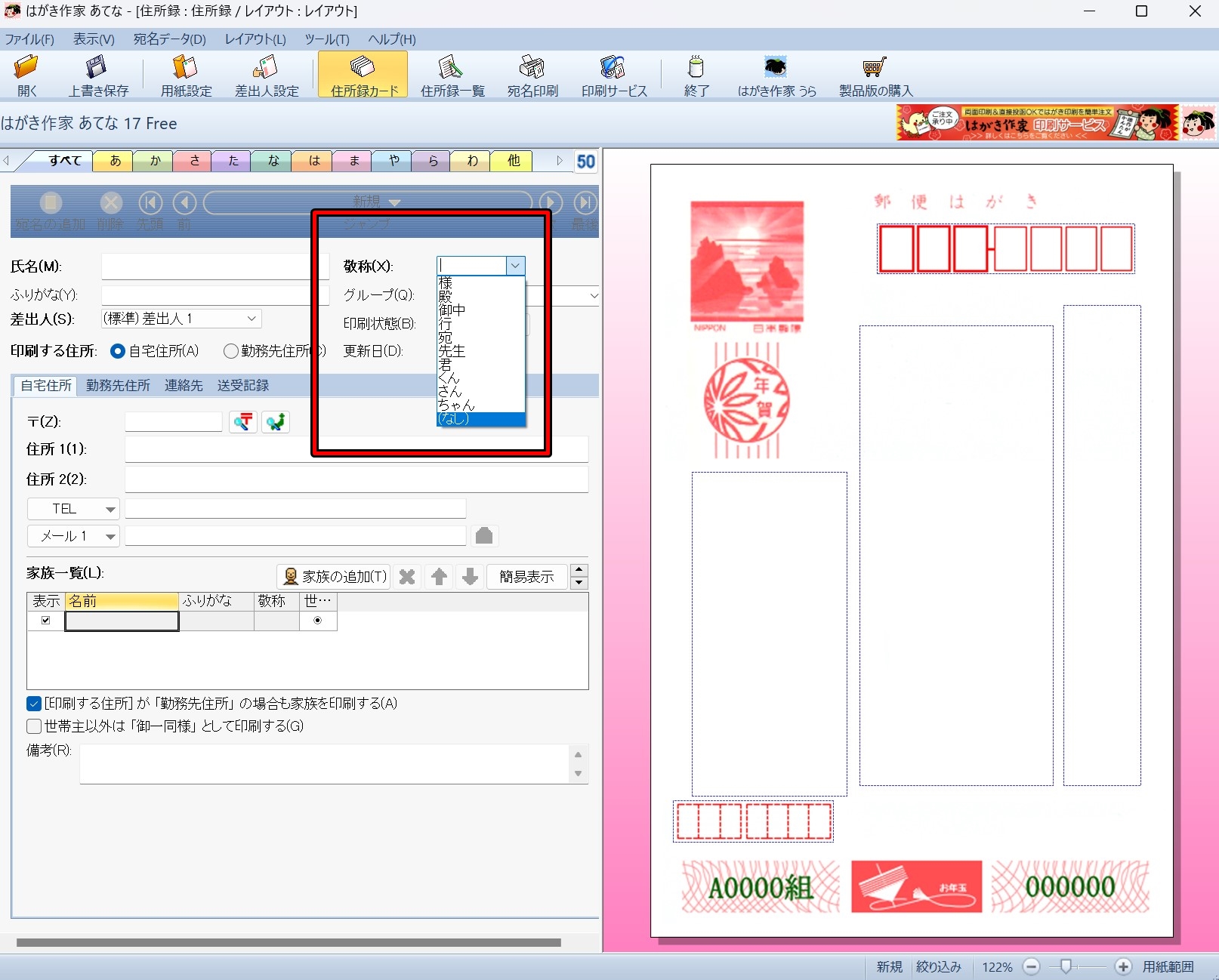Switch to the 連絡先 tab
Screen dimensions: 1219x980
[184, 386]
